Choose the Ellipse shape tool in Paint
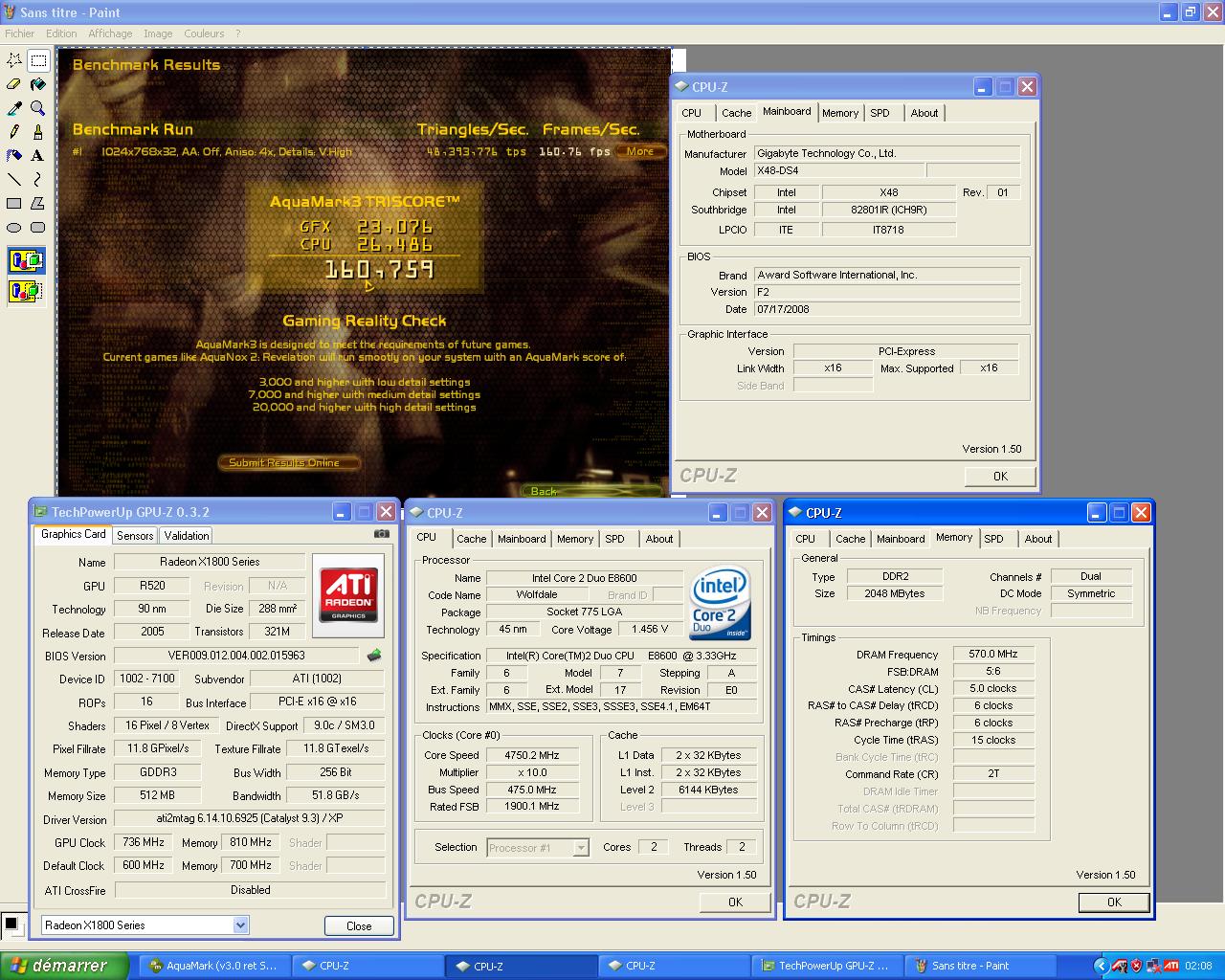Screen dimensions: 1225x980 tap(14, 227)
